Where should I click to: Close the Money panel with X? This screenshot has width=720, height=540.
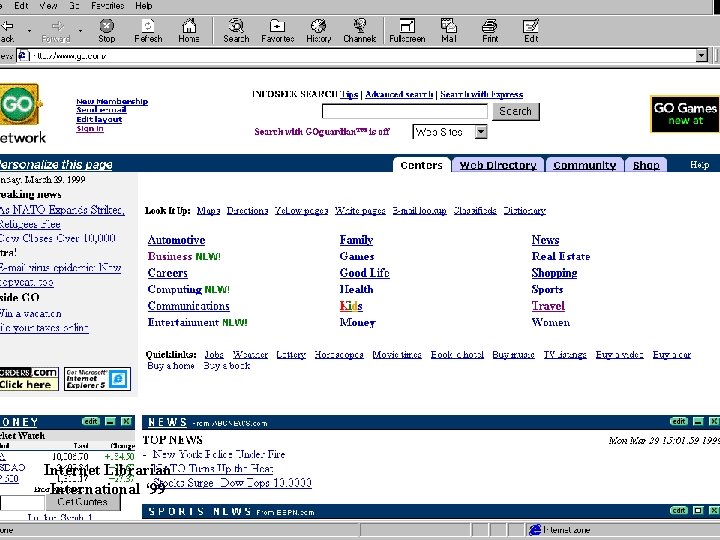(x=126, y=421)
